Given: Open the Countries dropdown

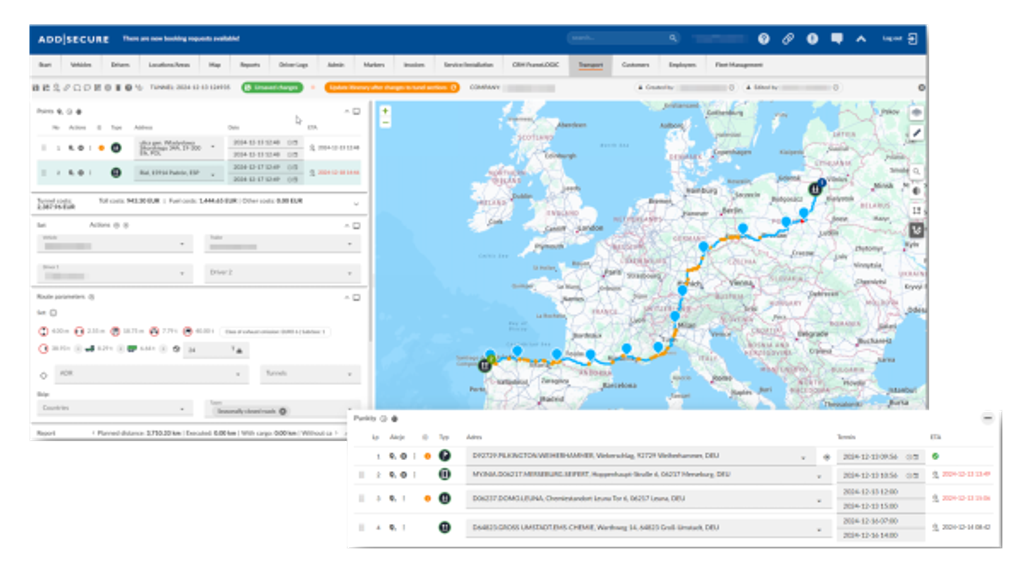Looking at the screenshot, I should pyautogui.click(x=115, y=409).
